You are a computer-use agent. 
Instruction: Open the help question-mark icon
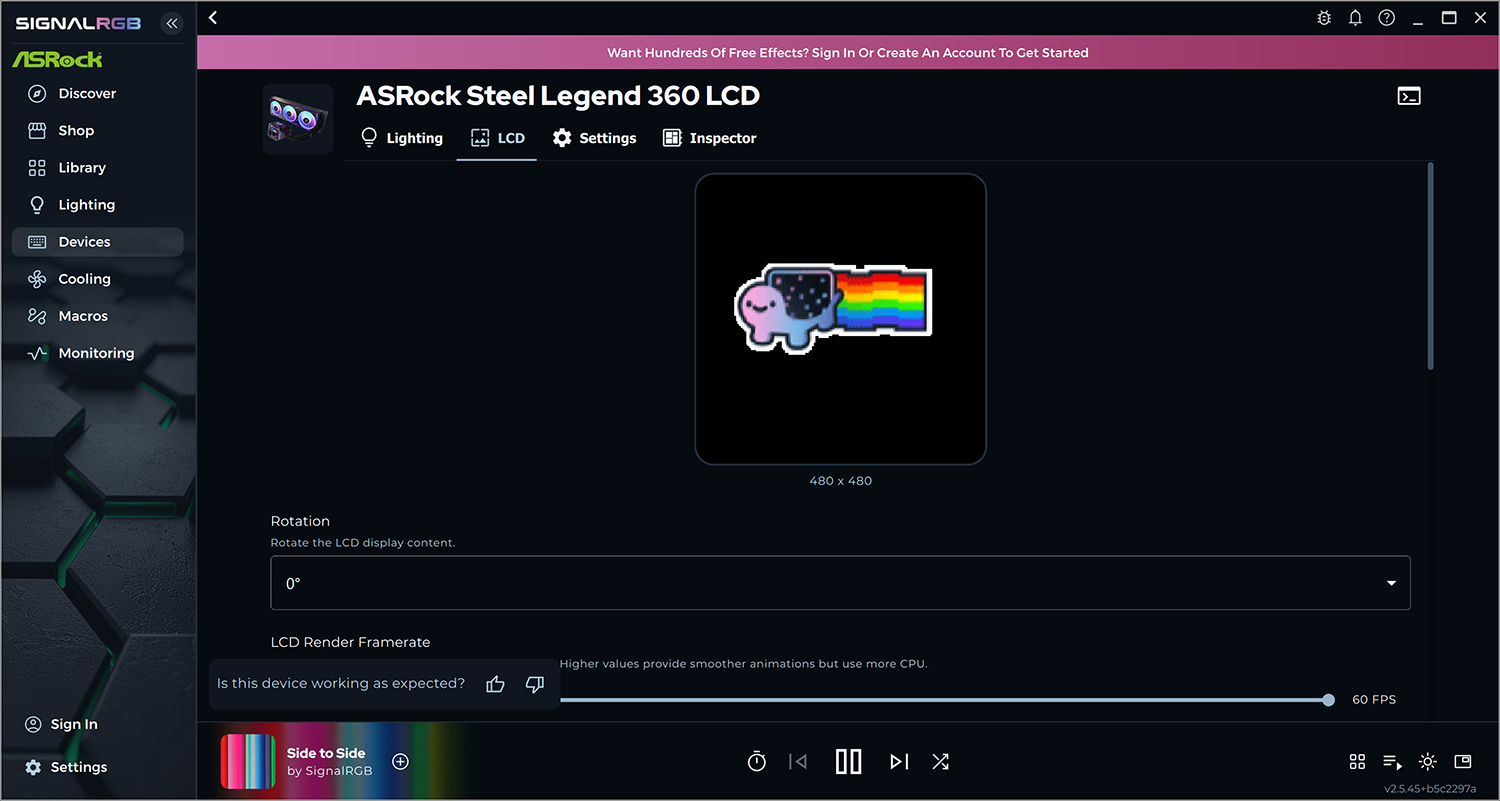tap(1386, 18)
